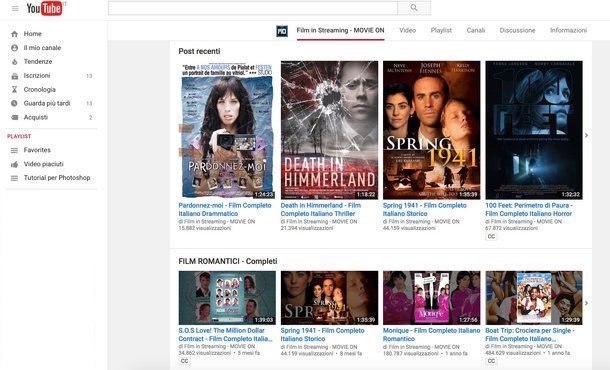Open the S.O.S Love video thumbnail
This screenshot has width=610, height=370.
tap(227, 298)
